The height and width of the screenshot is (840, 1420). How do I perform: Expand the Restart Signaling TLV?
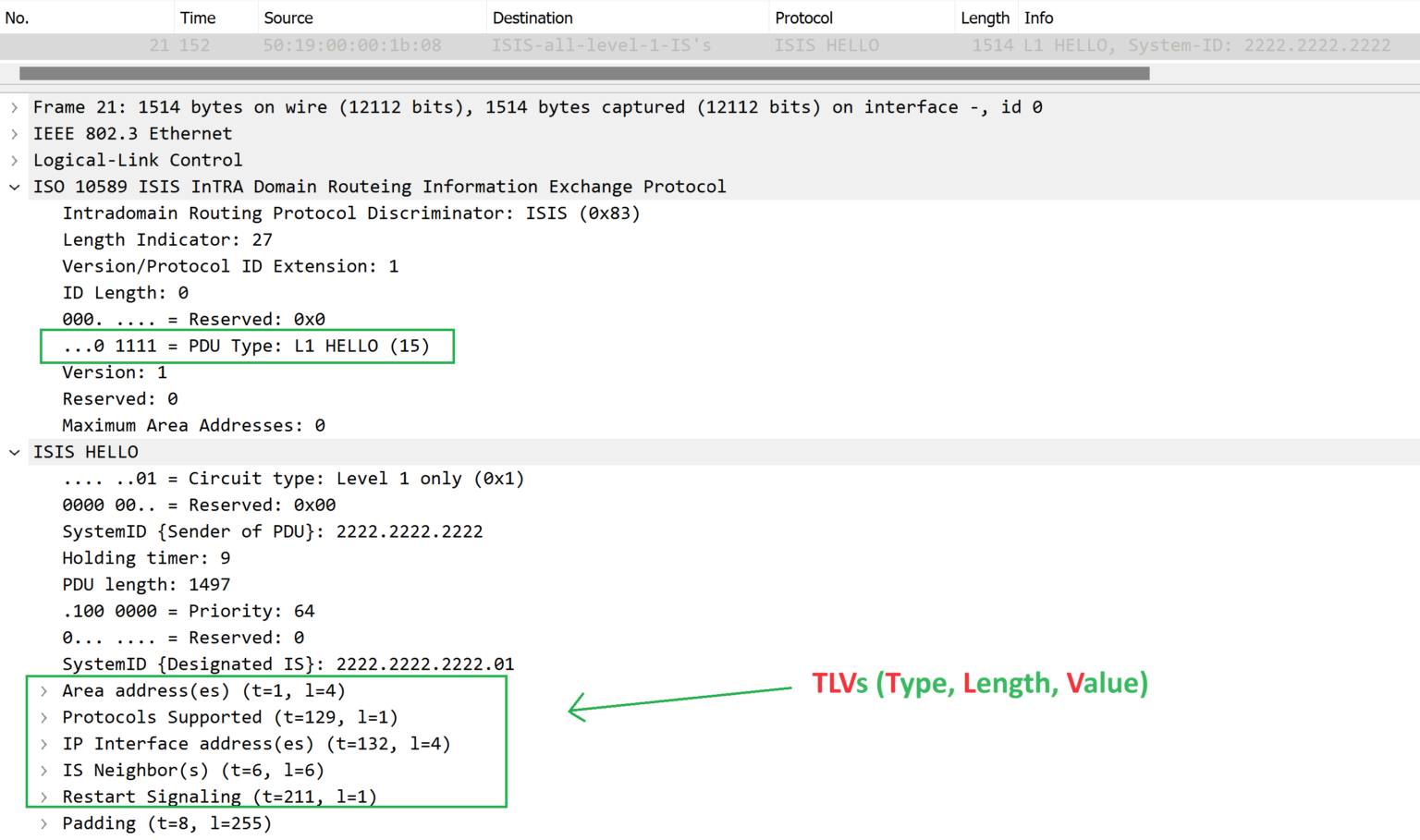coord(43,796)
